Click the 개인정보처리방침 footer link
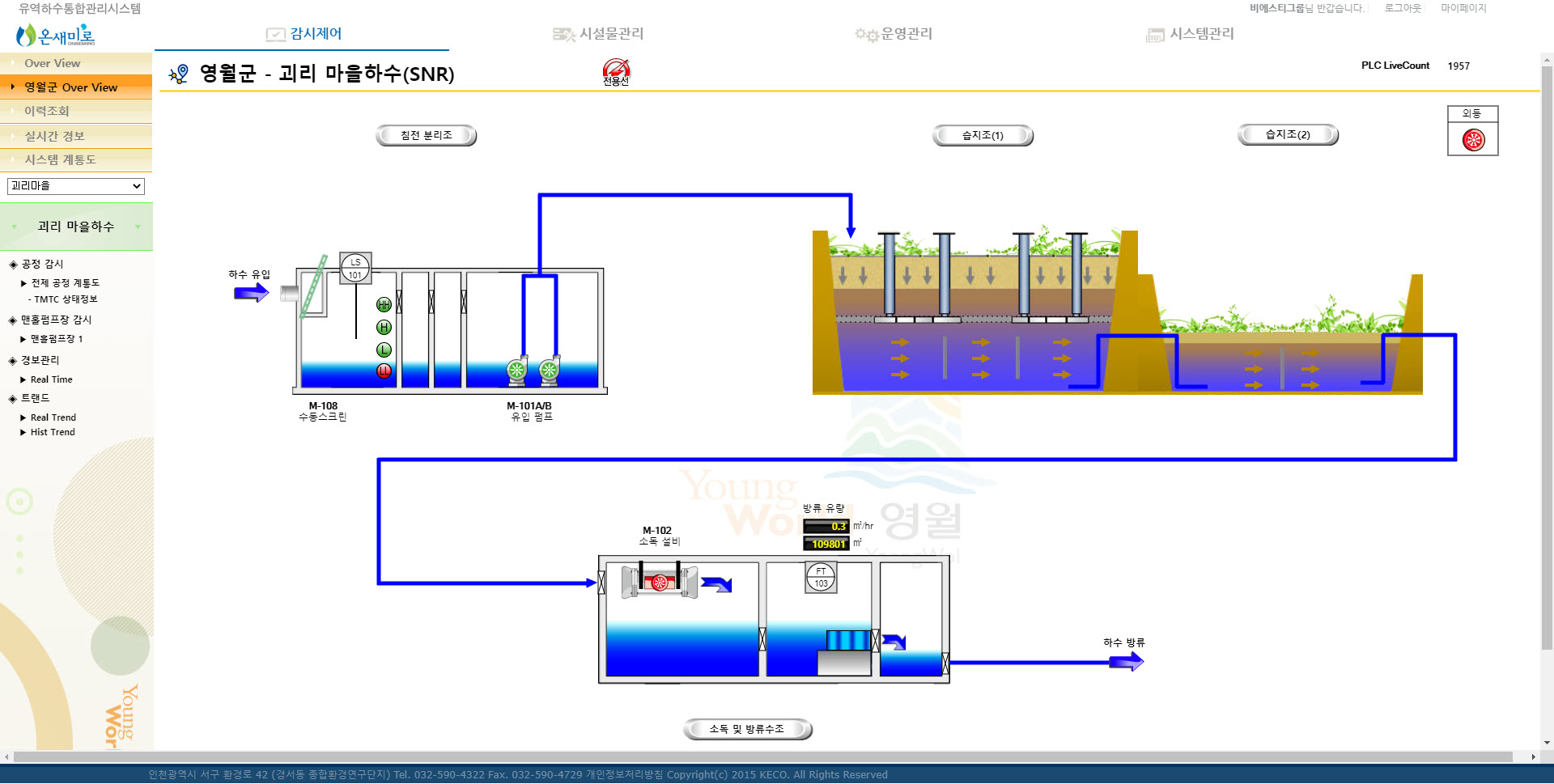Screen dimensions: 1554x784 click(624, 774)
